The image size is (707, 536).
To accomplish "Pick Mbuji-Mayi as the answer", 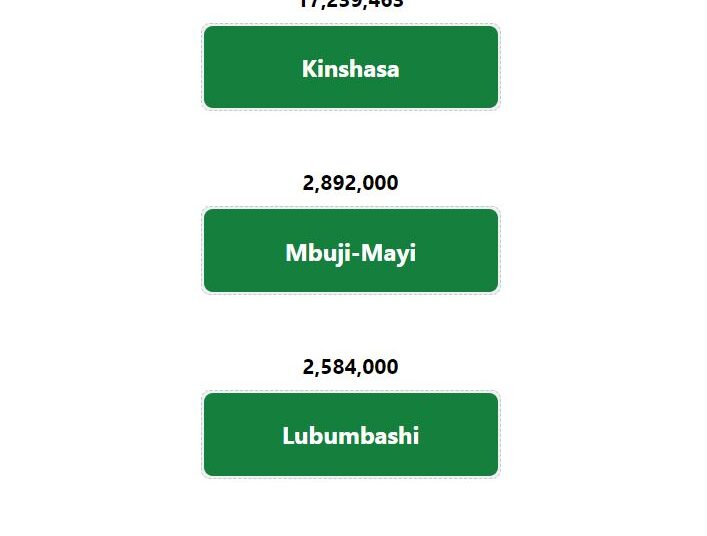I will click(x=351, y=251).
